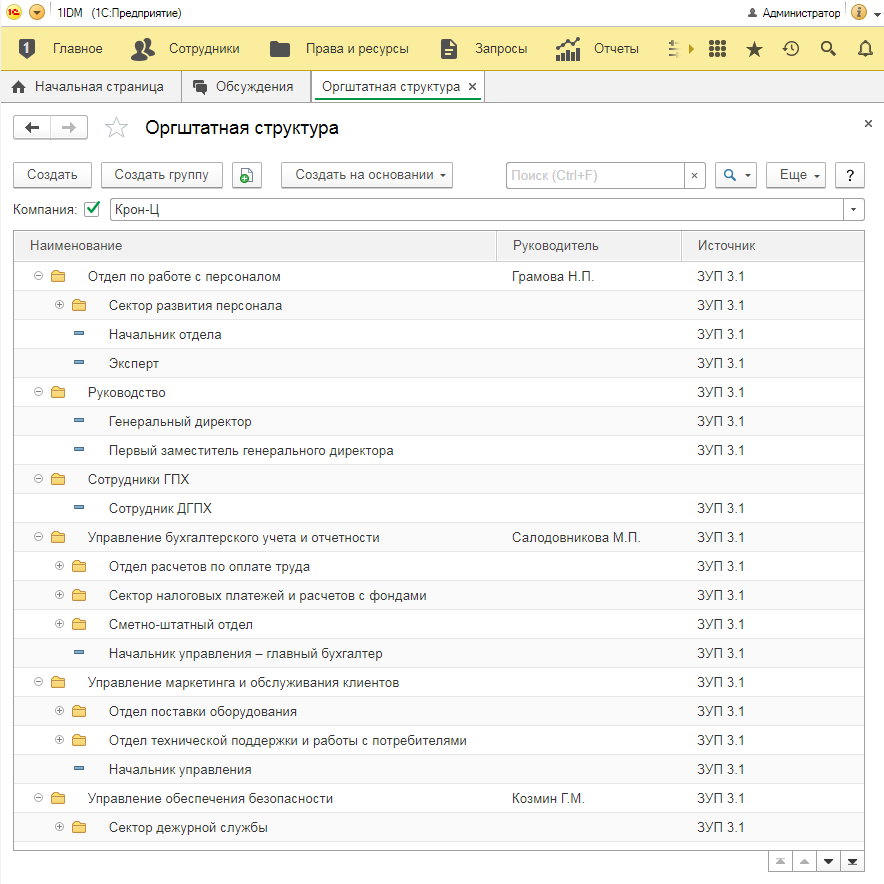Expand Сектор дежурной службы
Image resolution: width=884 pixels, height=884 pixels.
pos(59,826)
